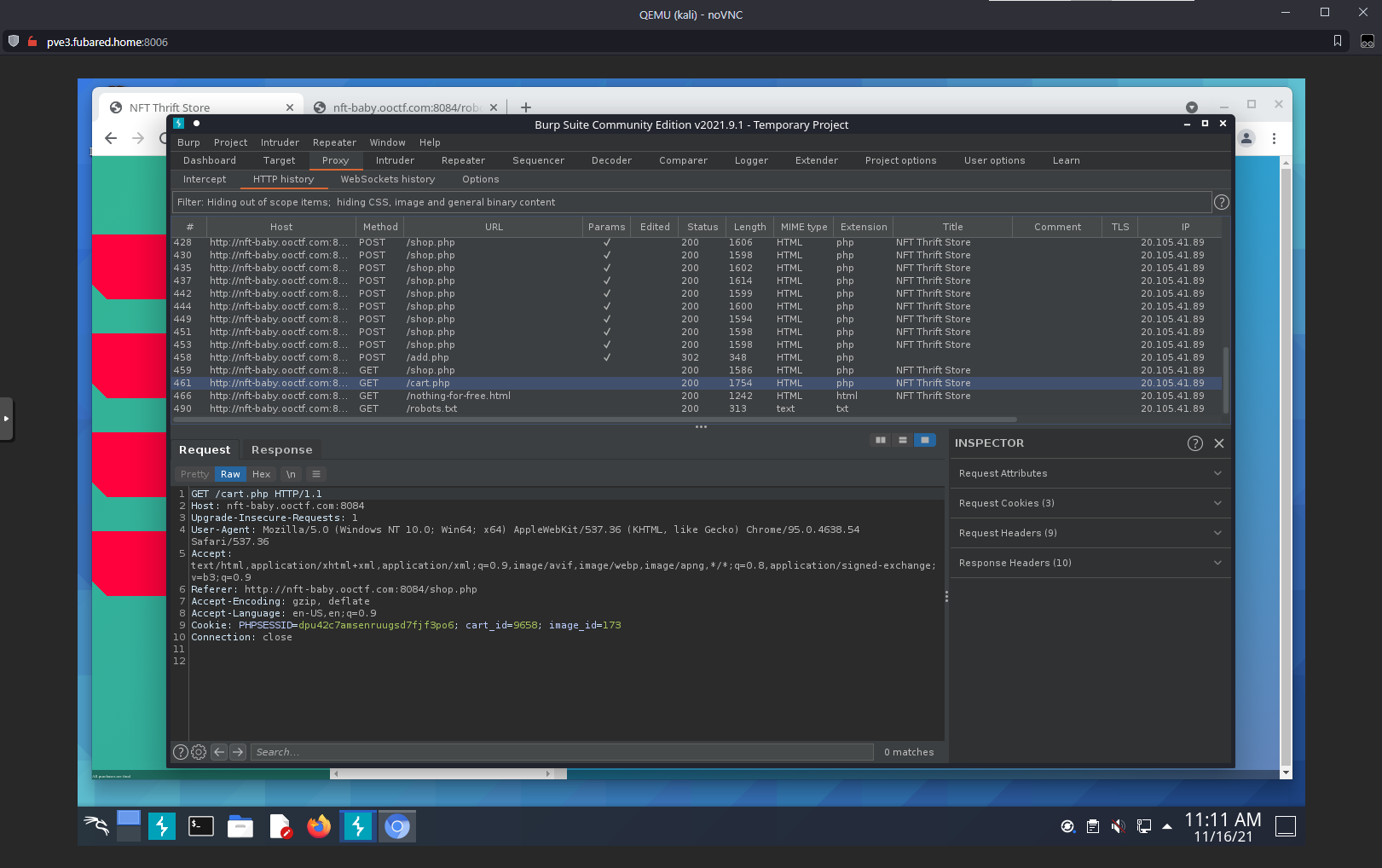Open the Inspector help icon
1382x868 pixels.
pos(1194,443)
